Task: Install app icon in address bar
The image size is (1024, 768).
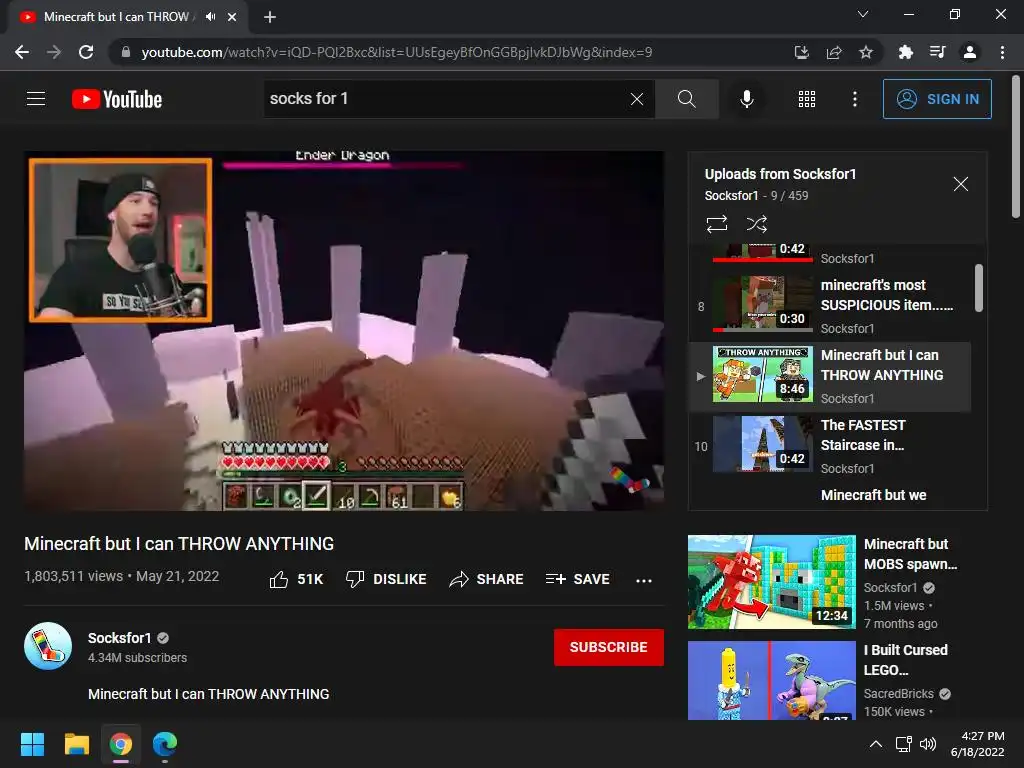Action: 801,52
